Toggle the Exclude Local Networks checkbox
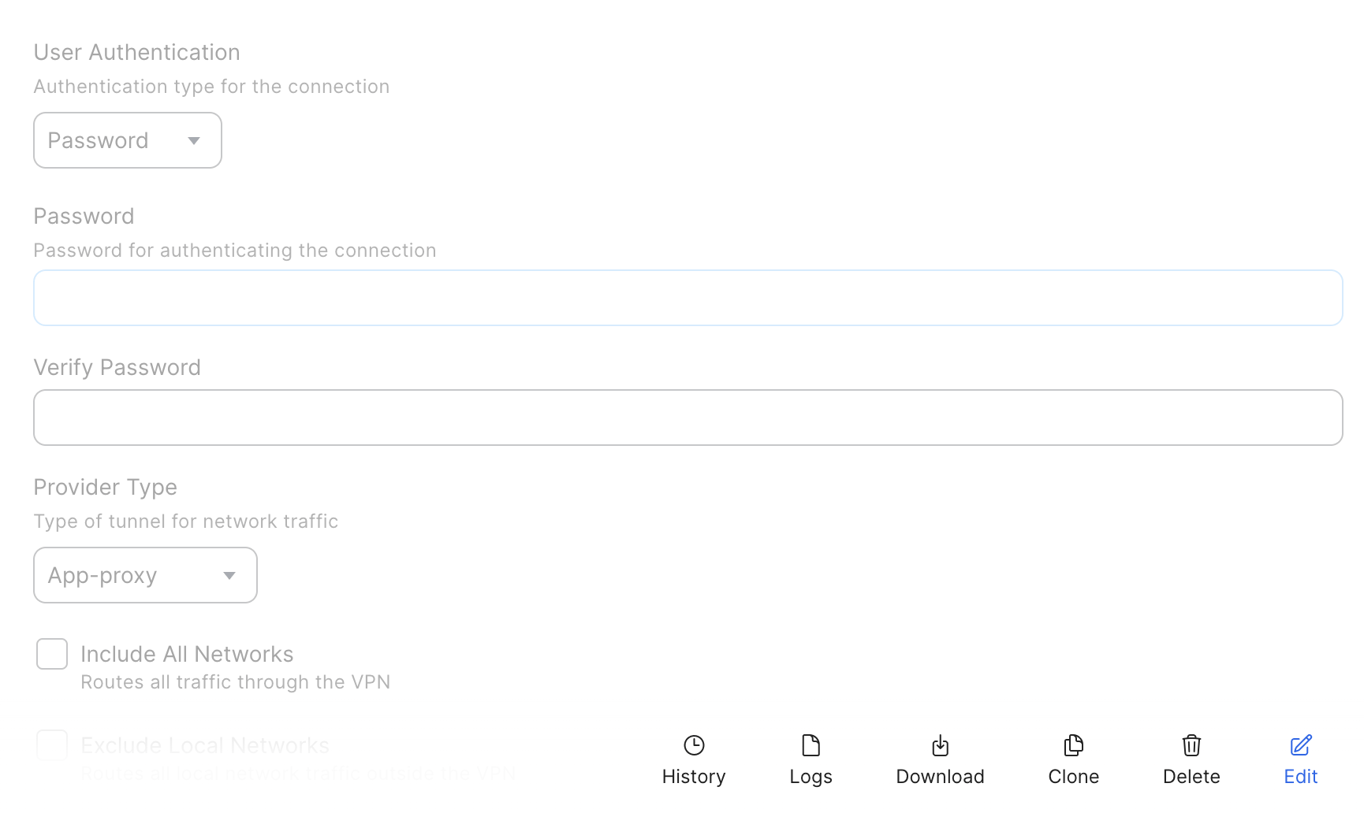The height and width of the screenshot is (813, 1364). (x=52, y=745)
